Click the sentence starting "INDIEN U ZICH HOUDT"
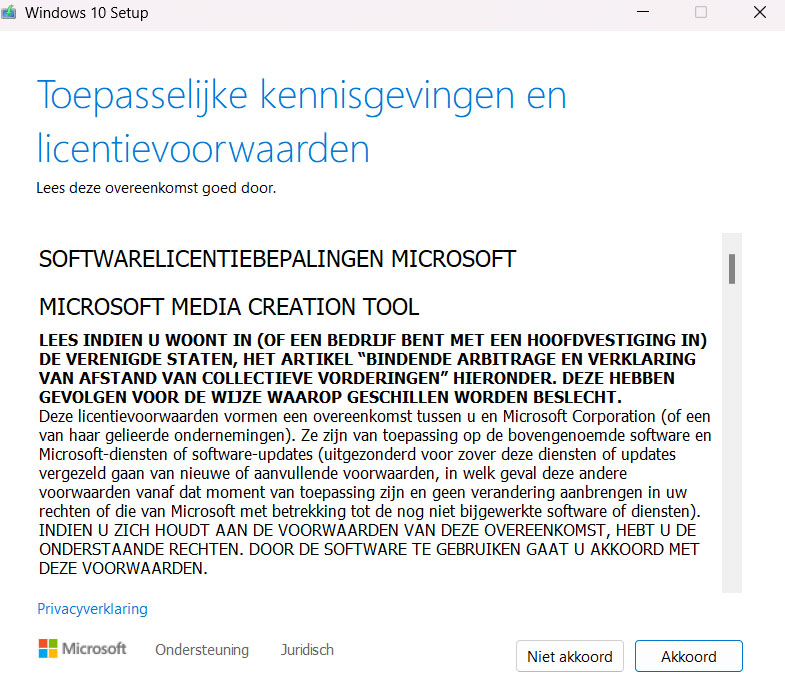Viewport: 785px width, 697px height. coord(369,549)
